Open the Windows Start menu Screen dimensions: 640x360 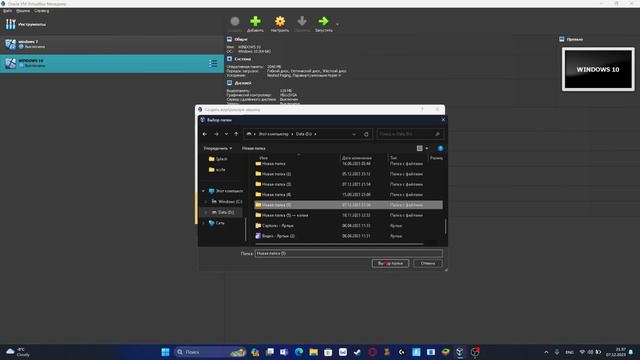(x=165, y=352)
